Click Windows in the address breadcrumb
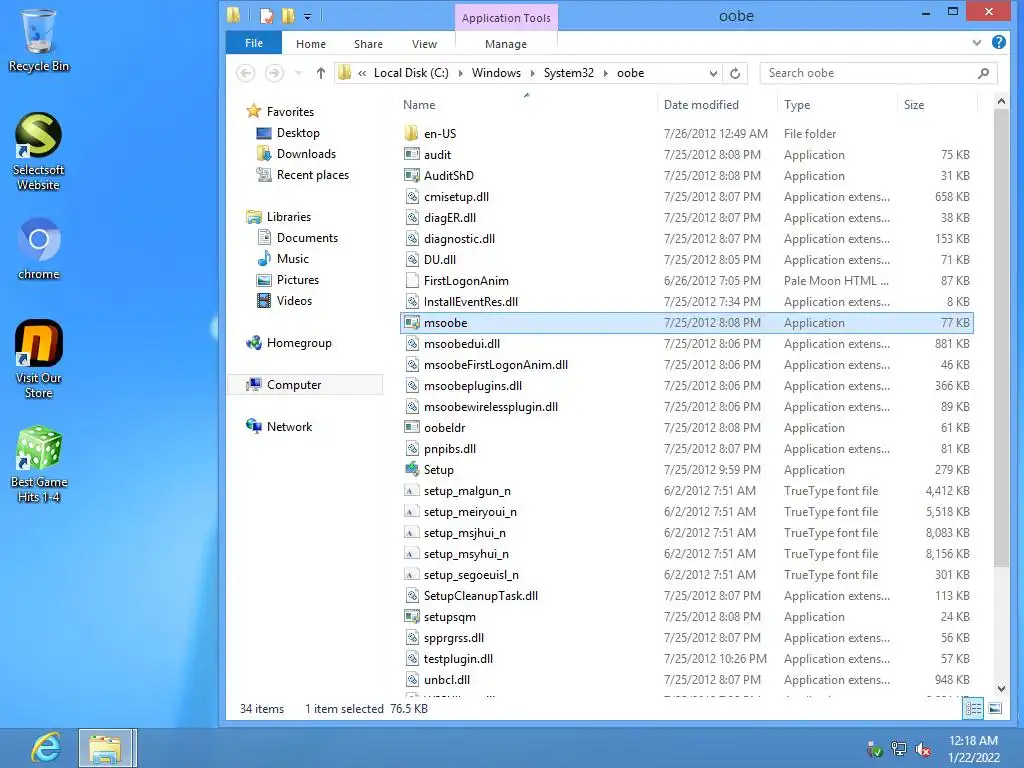The width and height of the screenshot is (1024, 768). (496, 73)
